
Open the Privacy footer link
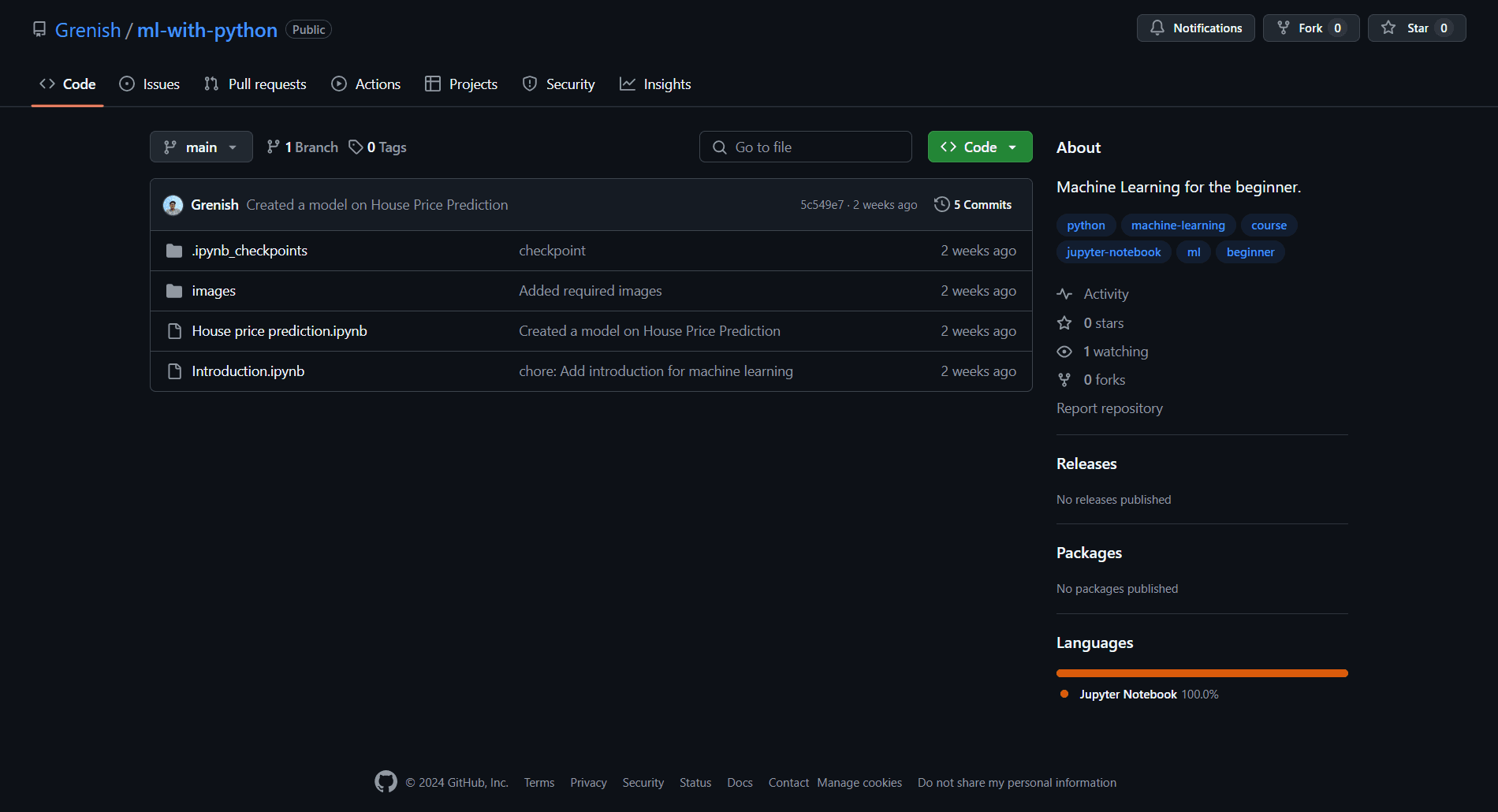(x=588, y=783)
